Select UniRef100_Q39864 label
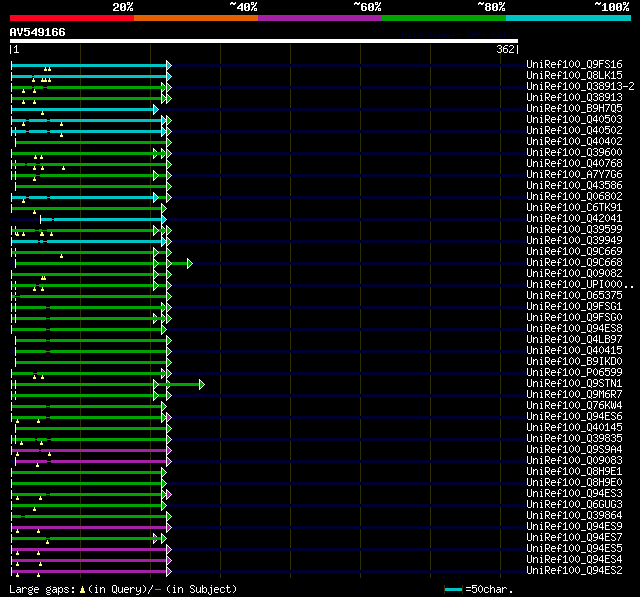This screenshot has height=597, width=640. [574, 516]
